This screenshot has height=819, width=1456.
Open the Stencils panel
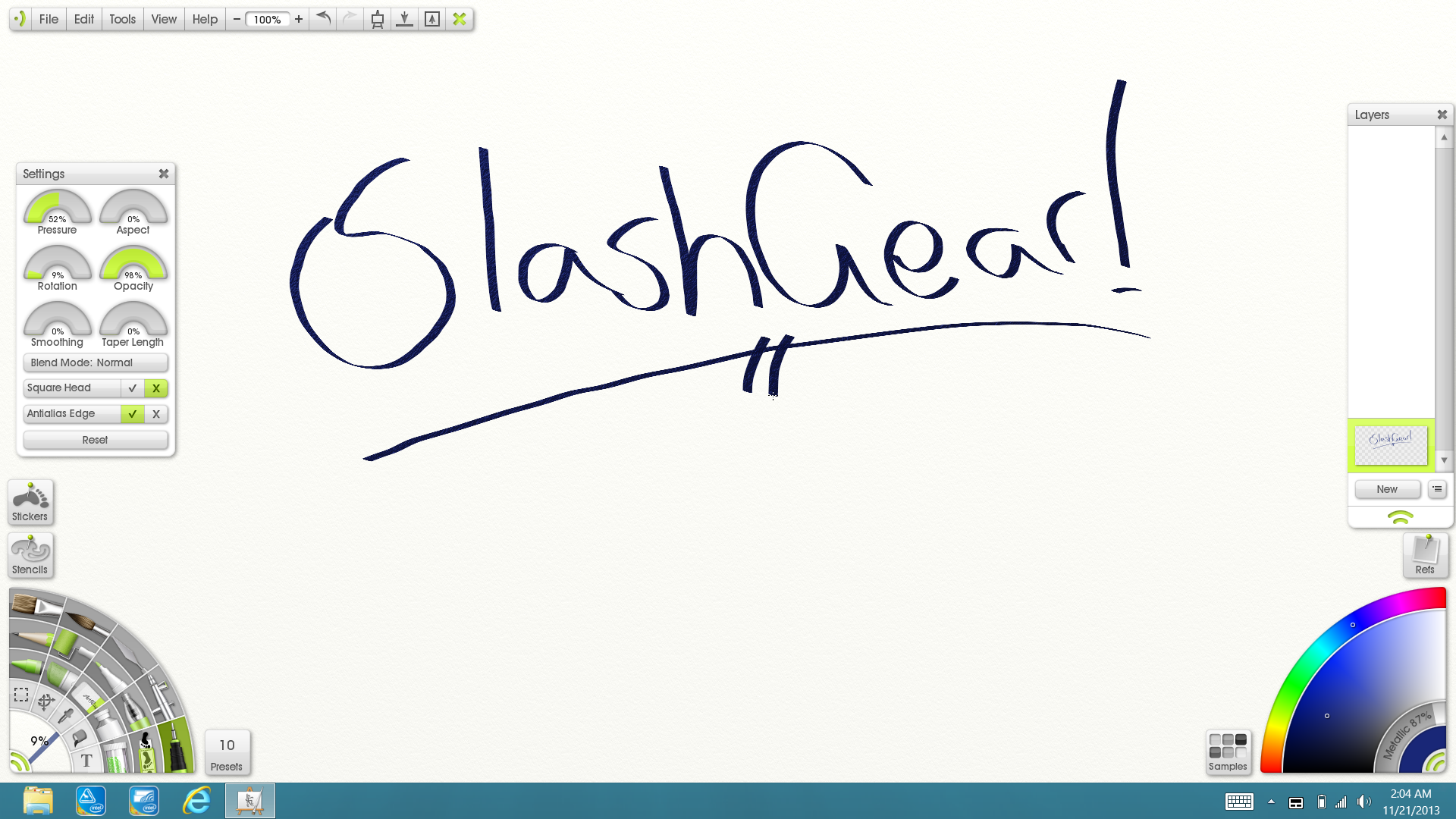click(30, 555)
